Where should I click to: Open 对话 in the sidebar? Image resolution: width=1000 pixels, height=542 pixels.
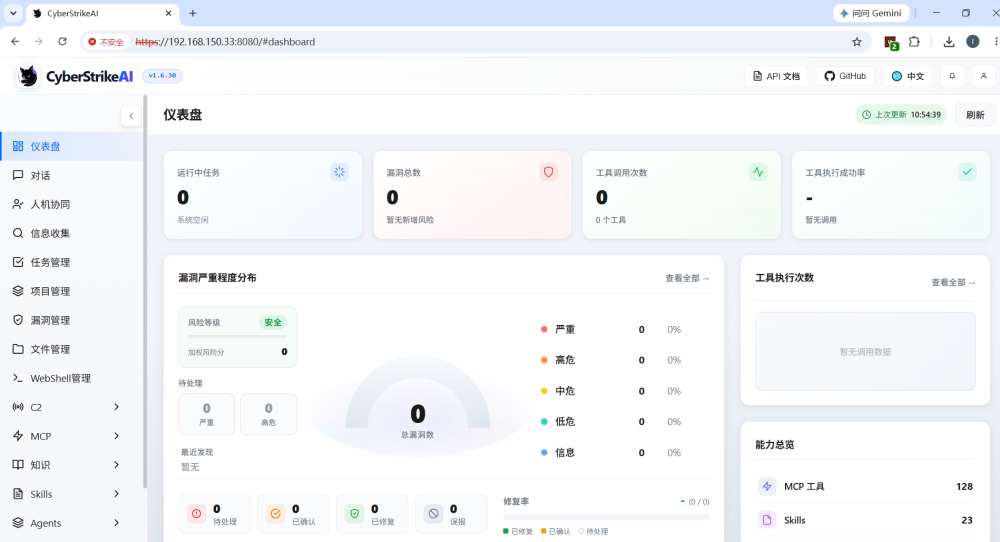click(71, 175)
